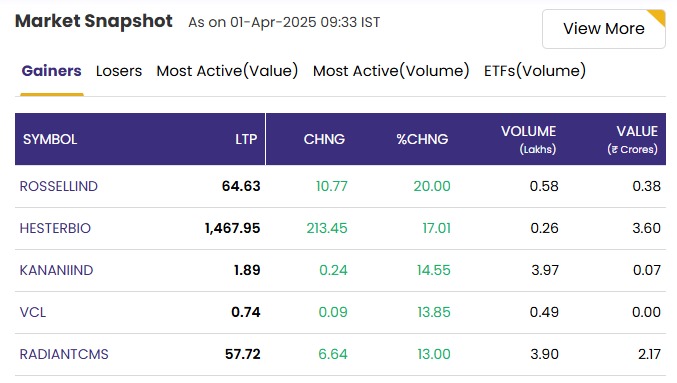Open the RADIANTCMS symbol link
The height and width of the screenshot is (383, 677).
64,354
